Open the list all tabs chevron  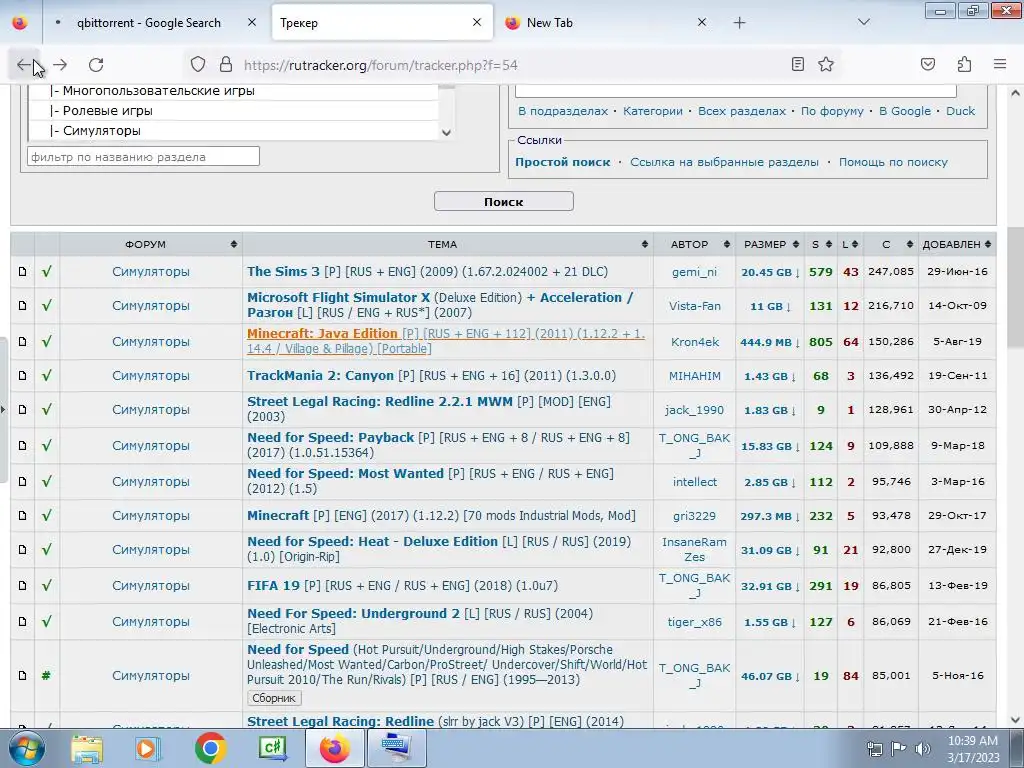coord(864,22)
